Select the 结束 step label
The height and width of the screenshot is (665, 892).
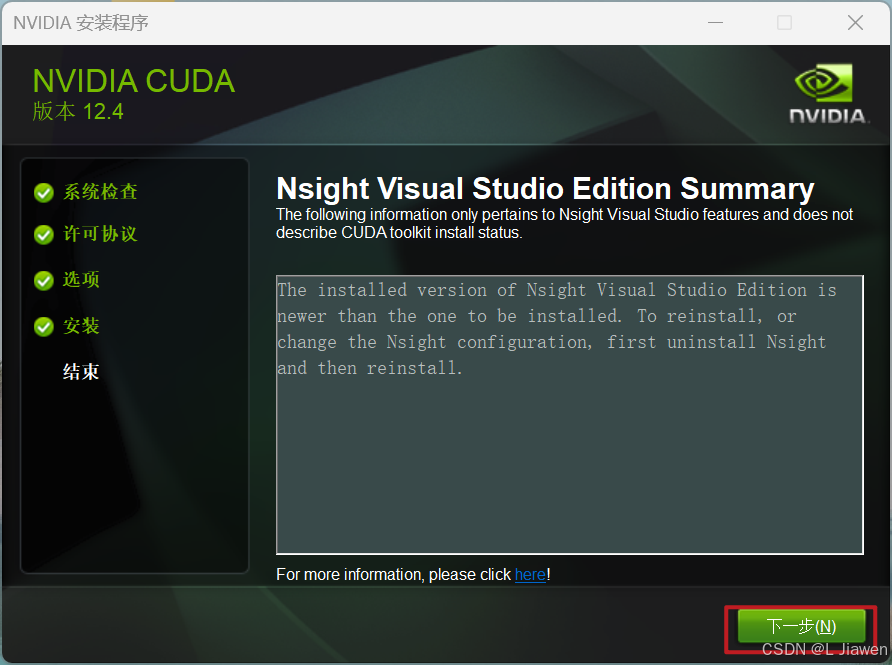[x=81, y=371]
